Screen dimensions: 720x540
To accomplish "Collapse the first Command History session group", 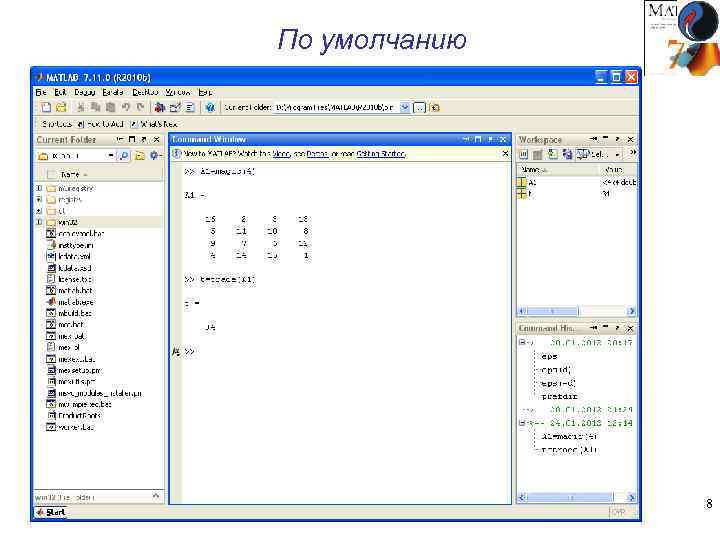I will click(x=522, y=343).
